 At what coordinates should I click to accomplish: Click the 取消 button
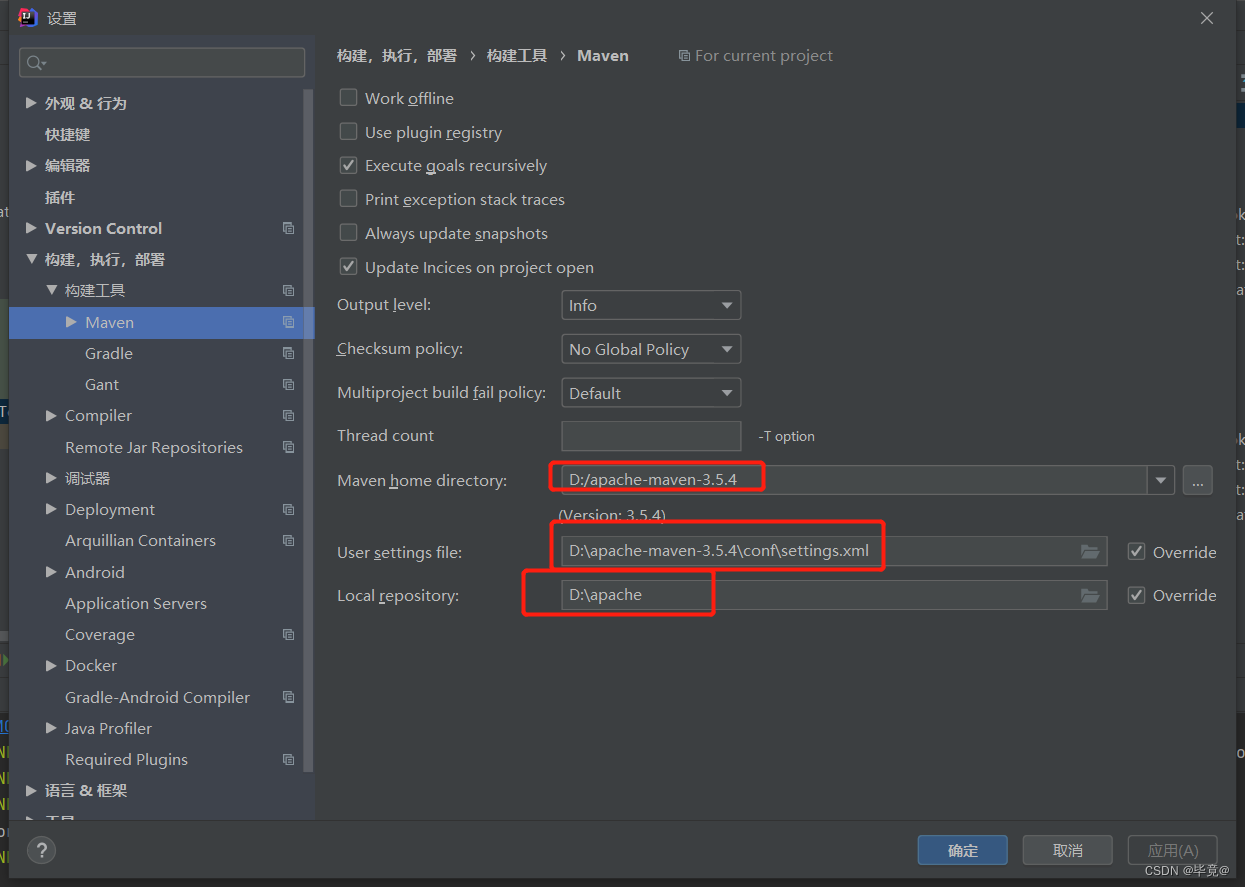pos(1067,850)
